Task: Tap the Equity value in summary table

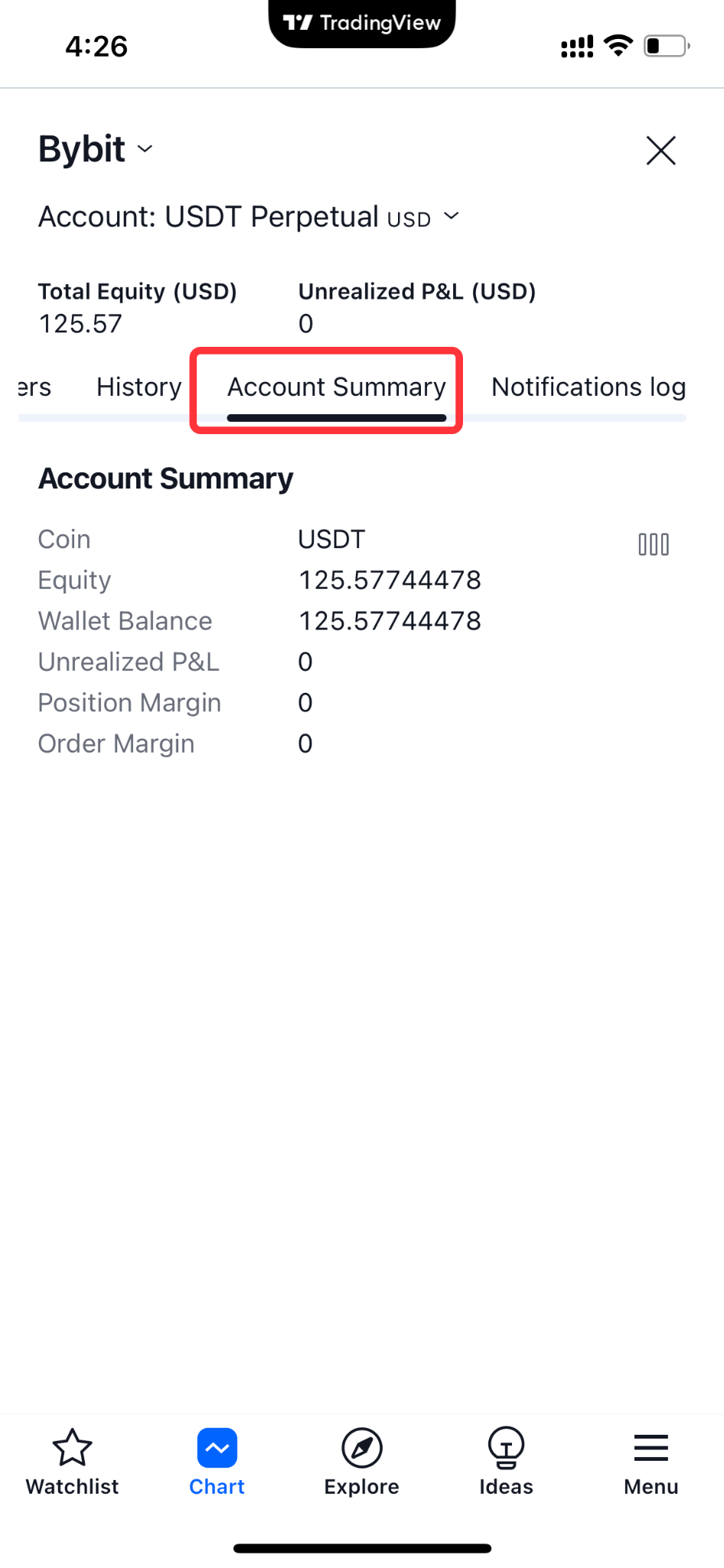Action: click(x=390, y=580)
